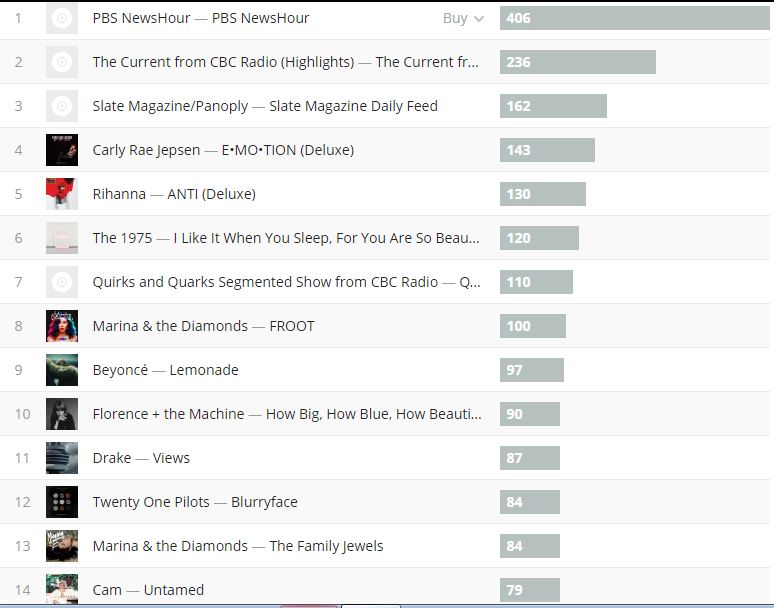Viewport: 774px width, 608px height.
Task: Open Twenty One Pilots Blurryface cover
Action: coord(62,502)
